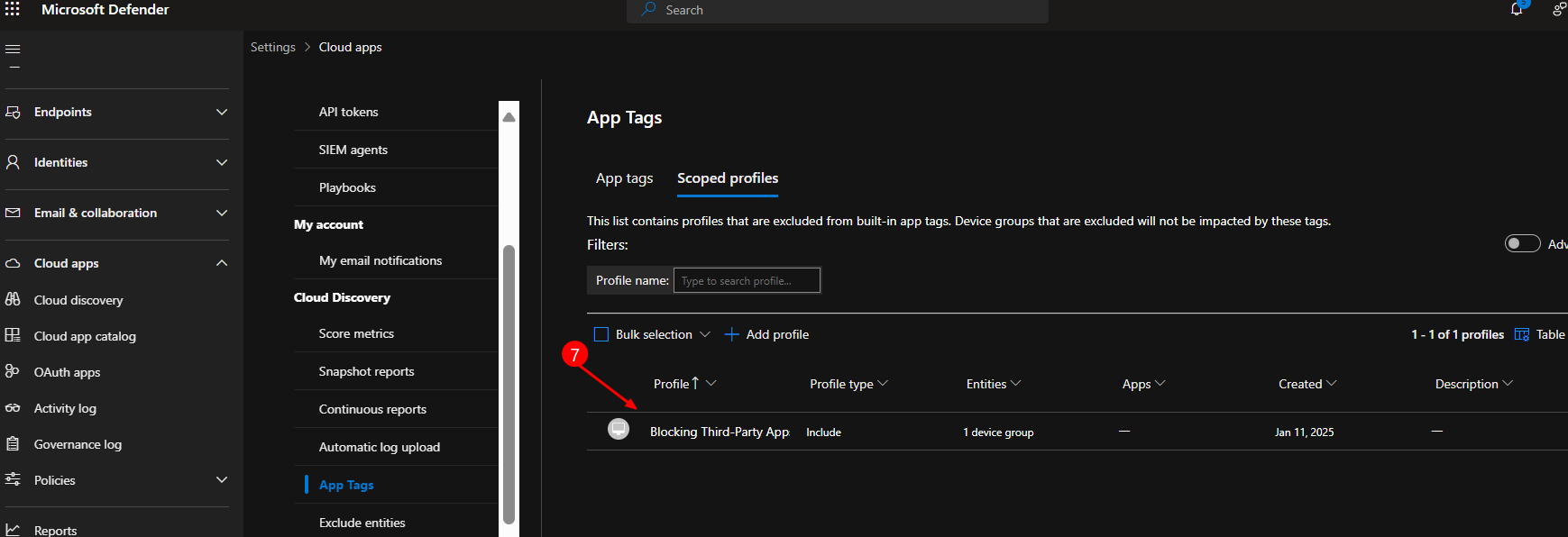Open the Entities column dropdown

click(x=1016, y=383)
